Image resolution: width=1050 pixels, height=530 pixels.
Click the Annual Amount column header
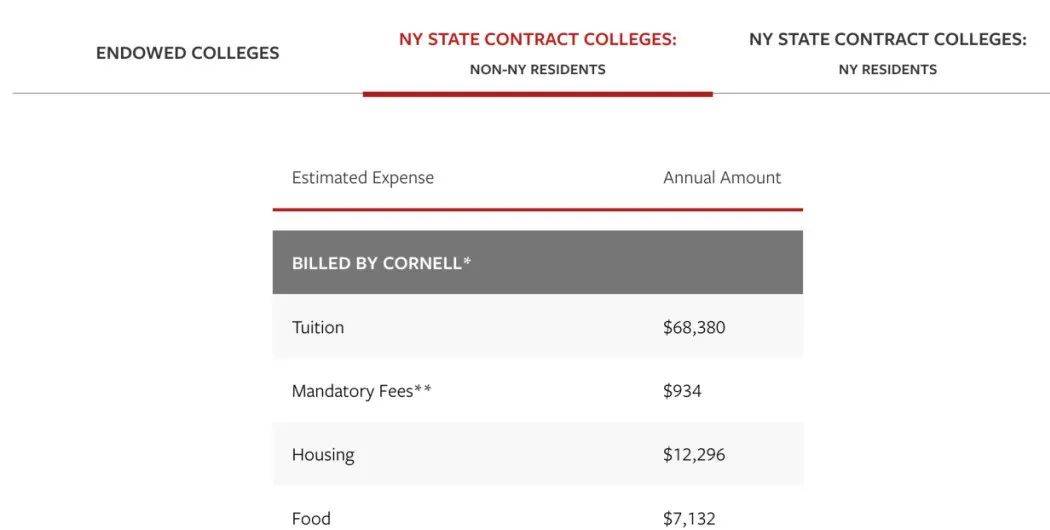tap(721, 178)
